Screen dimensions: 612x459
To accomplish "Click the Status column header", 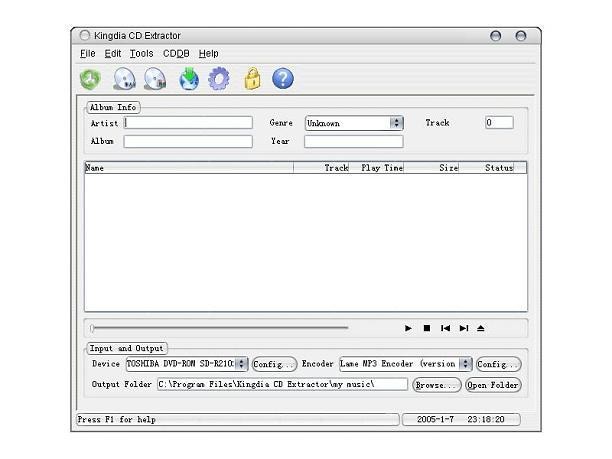I will [487, 168].
